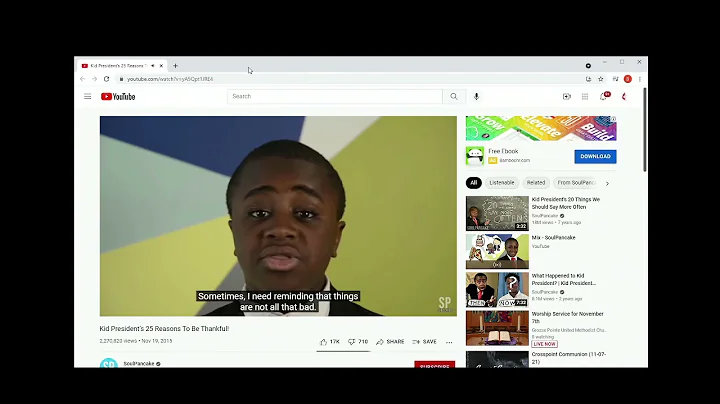This screenshot has height=404, width=720.
Task: Click the page vertical scrollbar
Action: [645, 130]
